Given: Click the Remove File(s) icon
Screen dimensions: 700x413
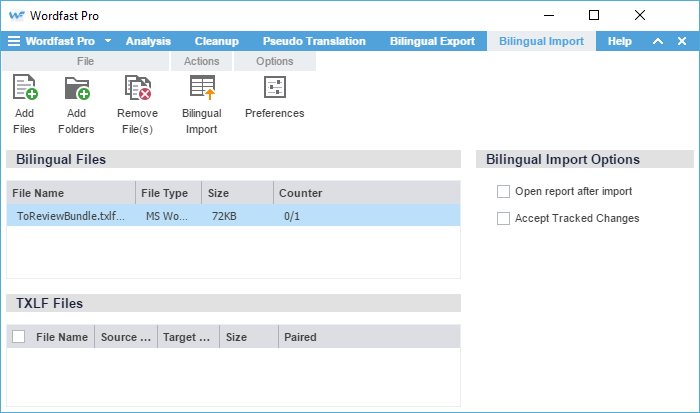Looking at the screenshot, I should (x=137, y=89).
